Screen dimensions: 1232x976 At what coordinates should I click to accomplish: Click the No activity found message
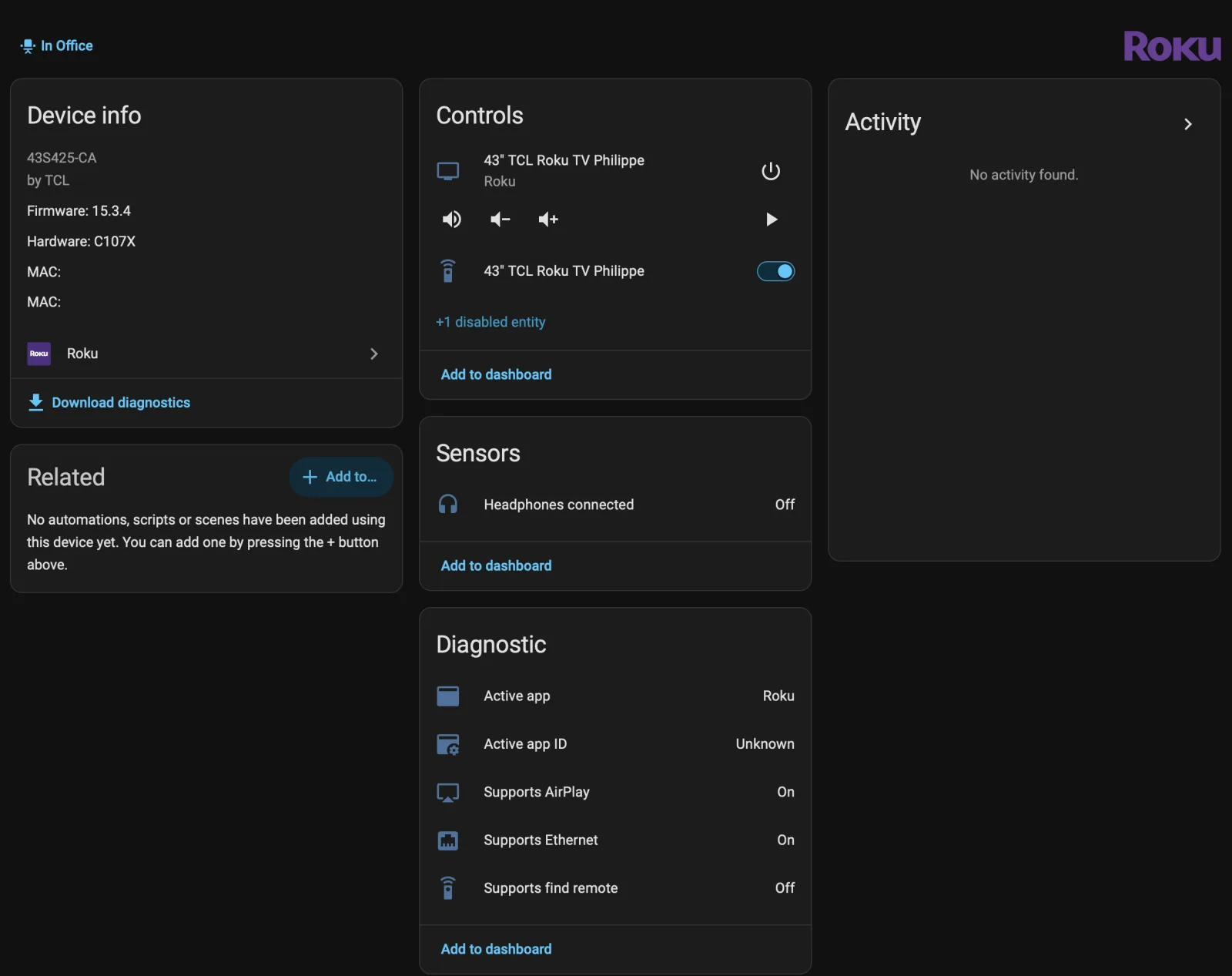click(1023, 175)
